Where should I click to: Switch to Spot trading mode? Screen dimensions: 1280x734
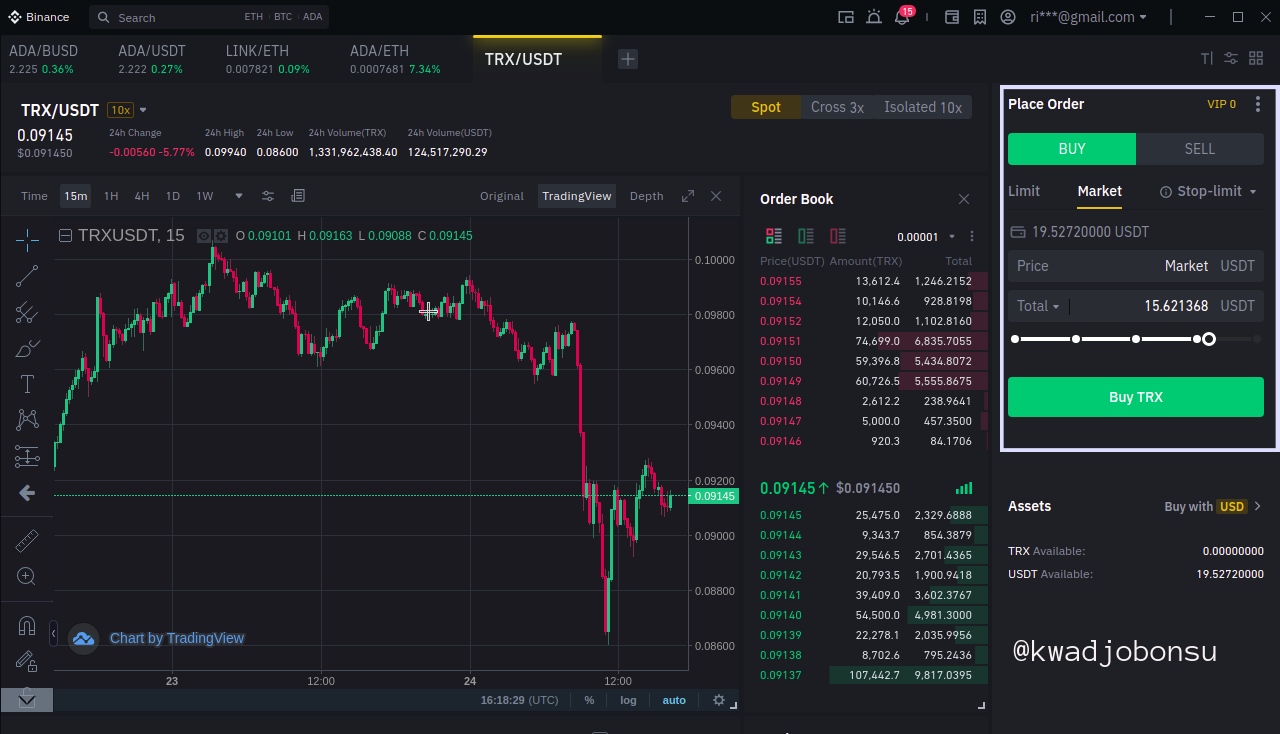pos(766,107)
